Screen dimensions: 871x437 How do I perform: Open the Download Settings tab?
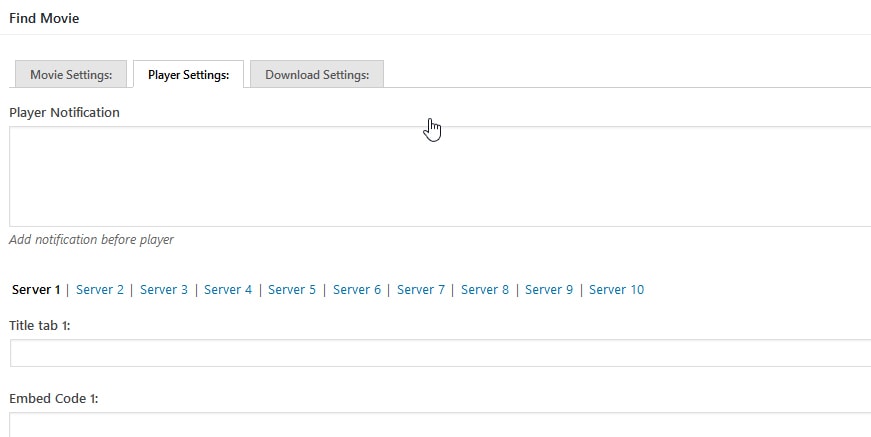point(316,75)
